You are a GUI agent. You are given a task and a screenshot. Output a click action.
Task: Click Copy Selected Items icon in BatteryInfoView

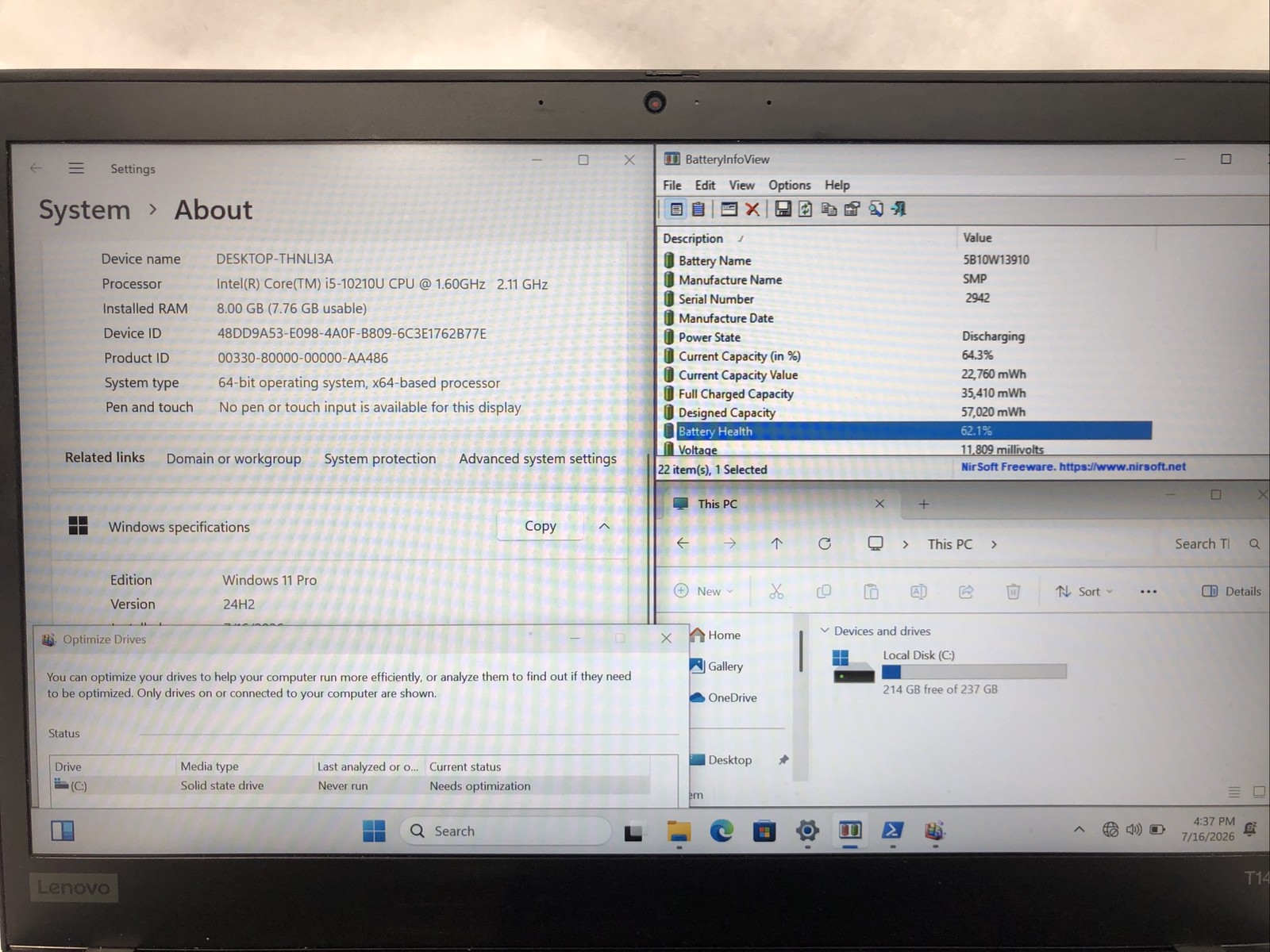(829, 209)
